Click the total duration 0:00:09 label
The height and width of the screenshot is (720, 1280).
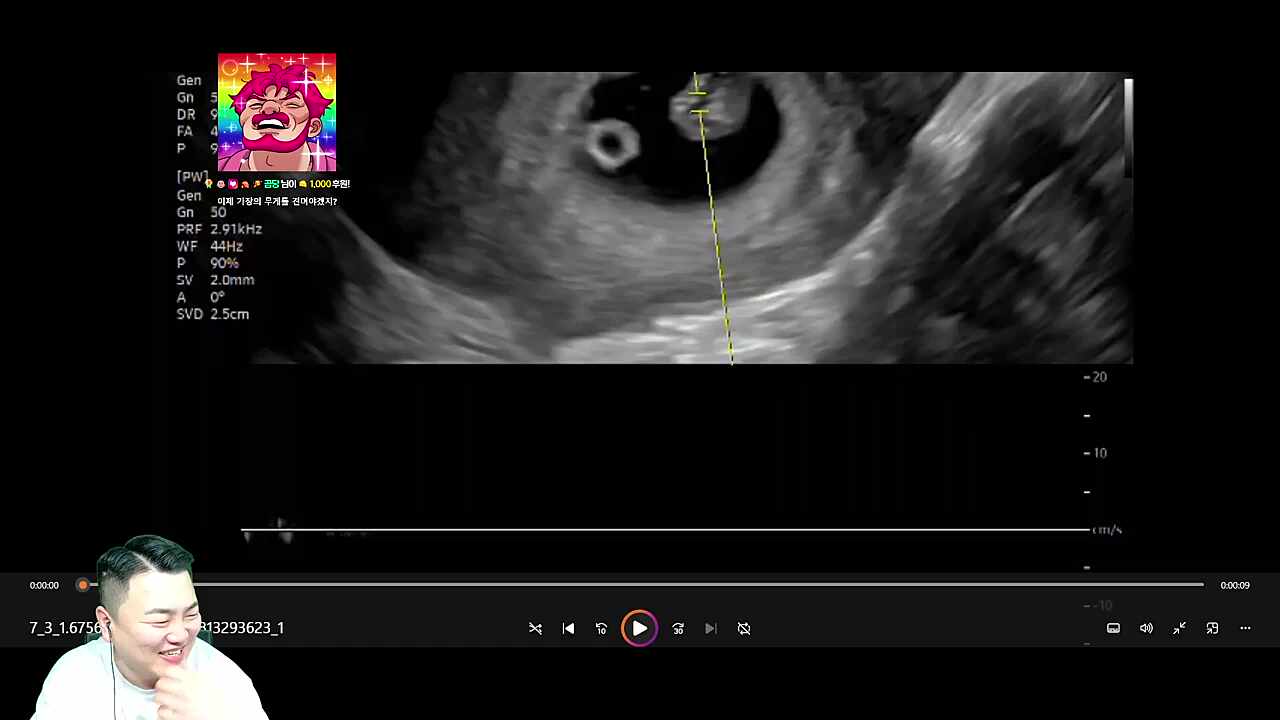(1235, 585)
